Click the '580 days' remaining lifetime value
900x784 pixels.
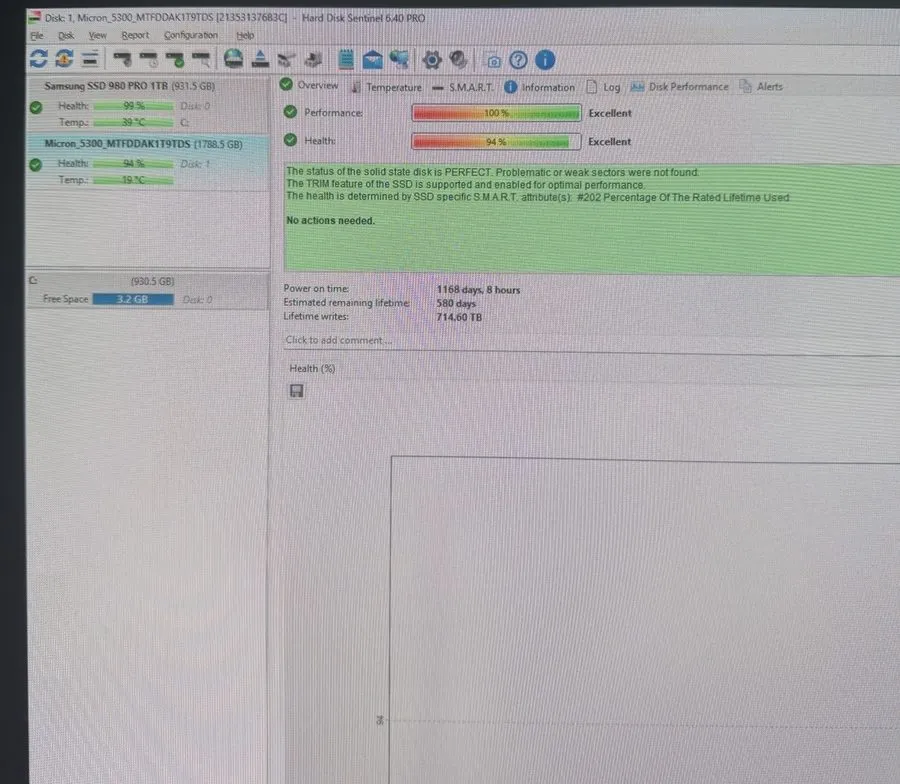[x=456, y=303]
